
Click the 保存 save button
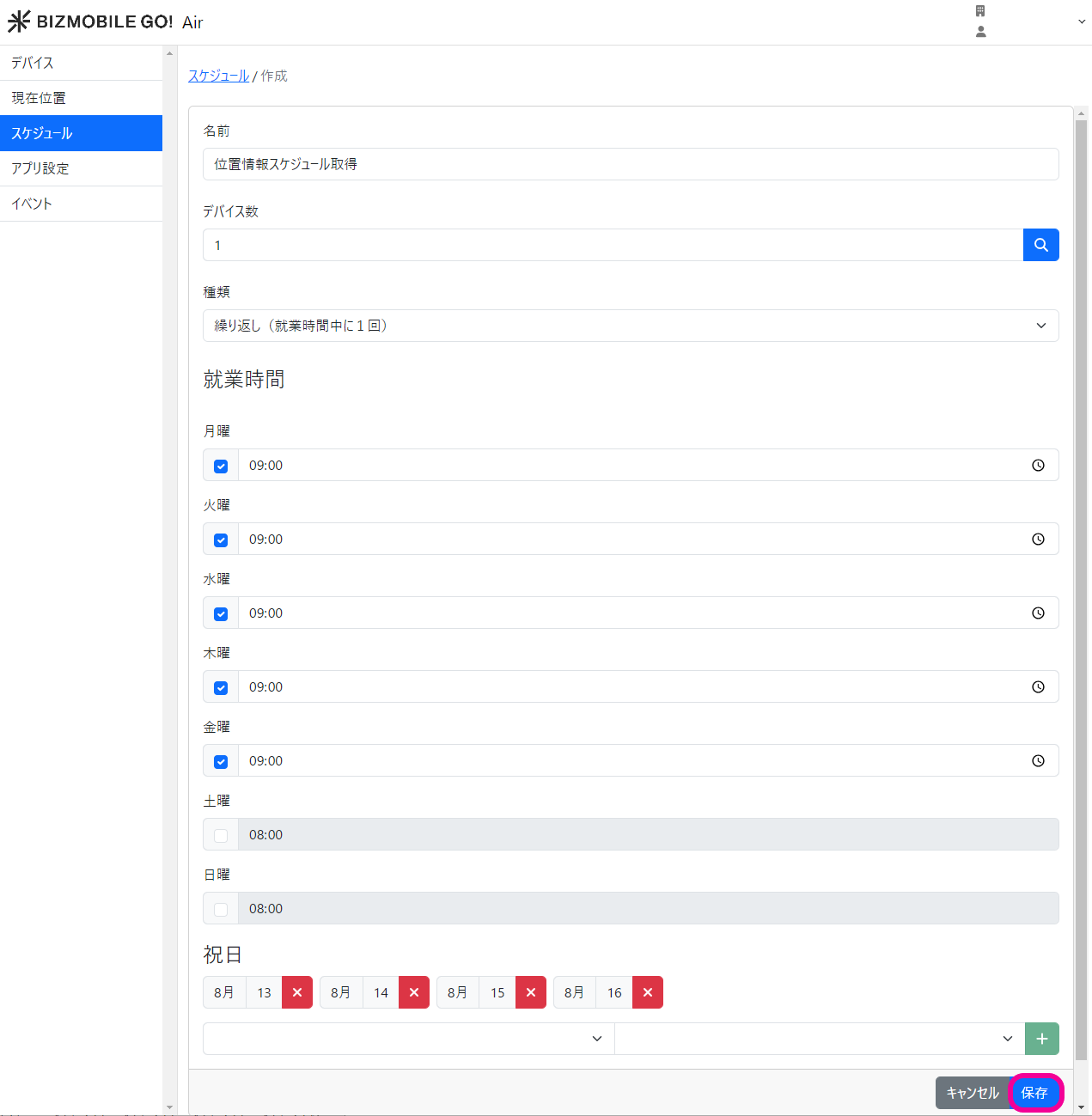(1034, 1093)
